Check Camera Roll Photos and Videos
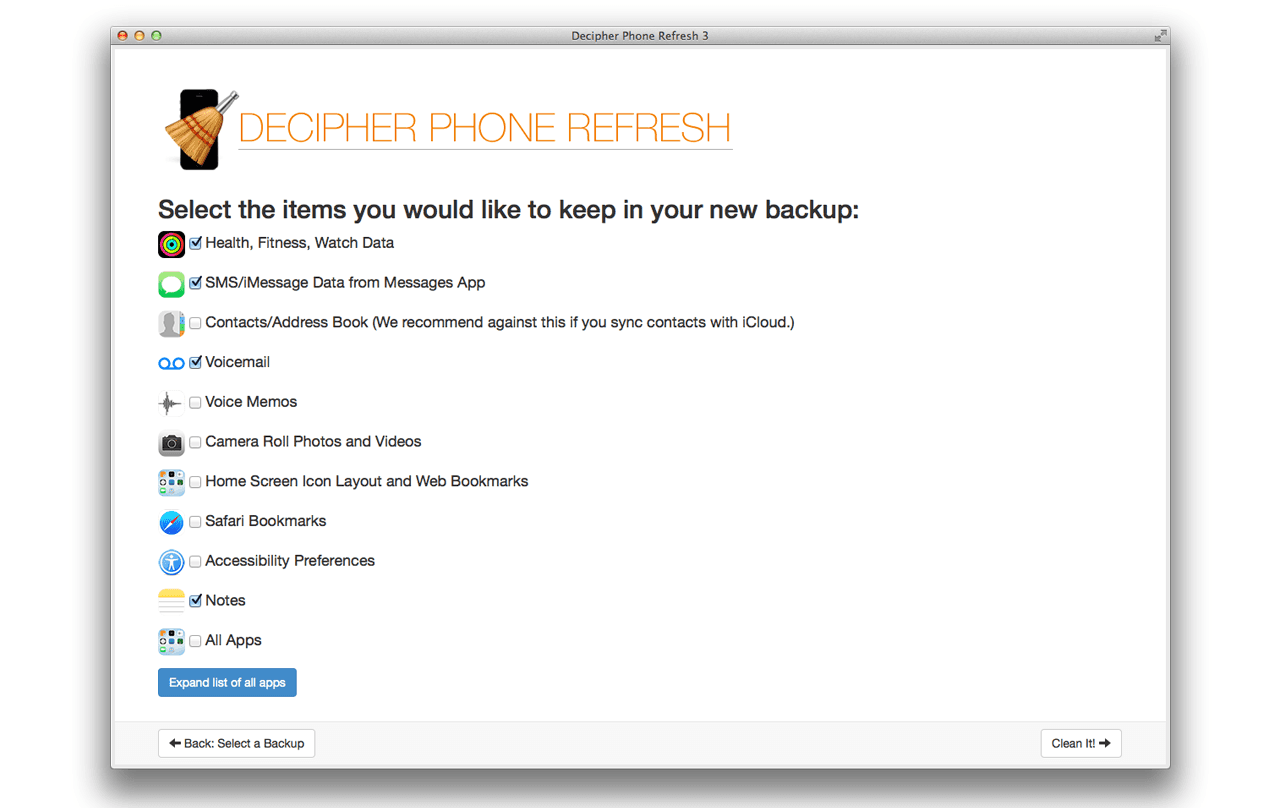Screen dimensions: 1270x808 (x=196, y=442)
